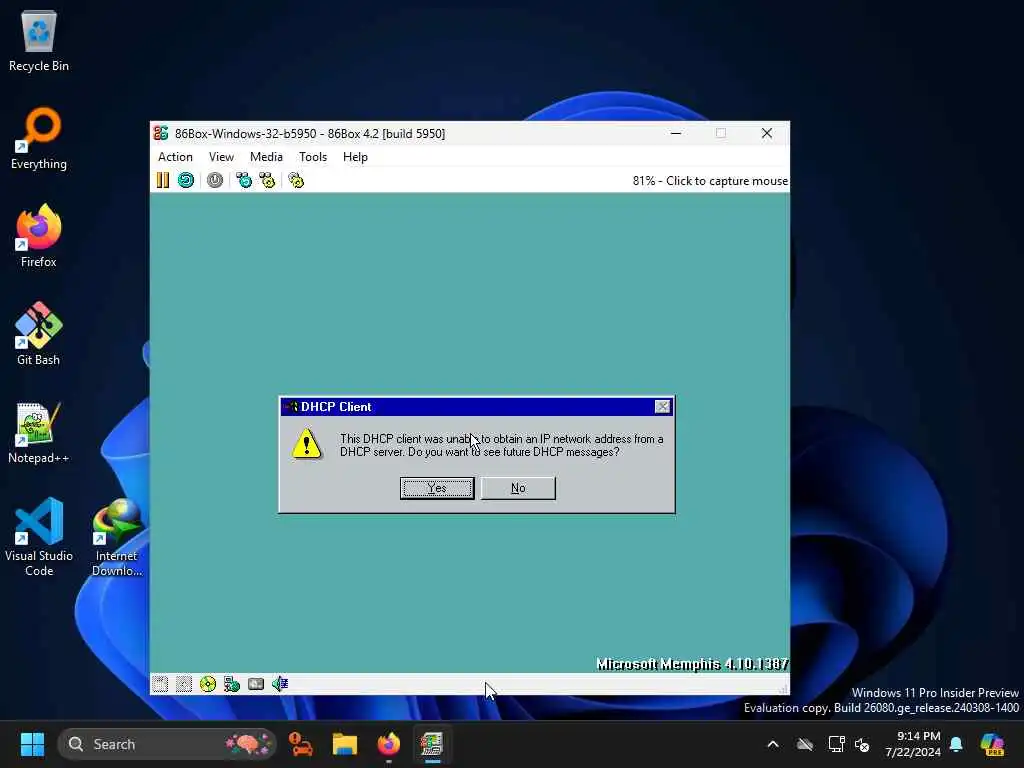Click '81% - Click to capture mouse' text
1024x768 pixels.
click(x=710, y=181)
